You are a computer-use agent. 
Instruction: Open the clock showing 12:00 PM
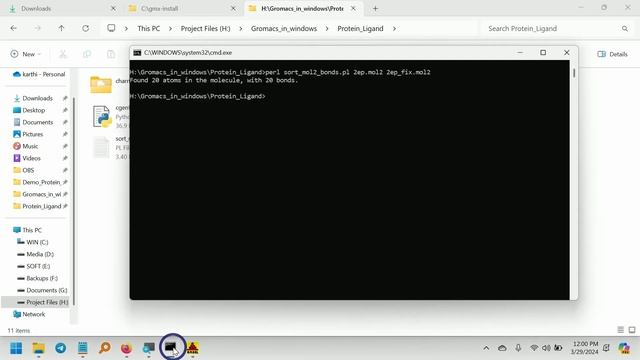585,348
